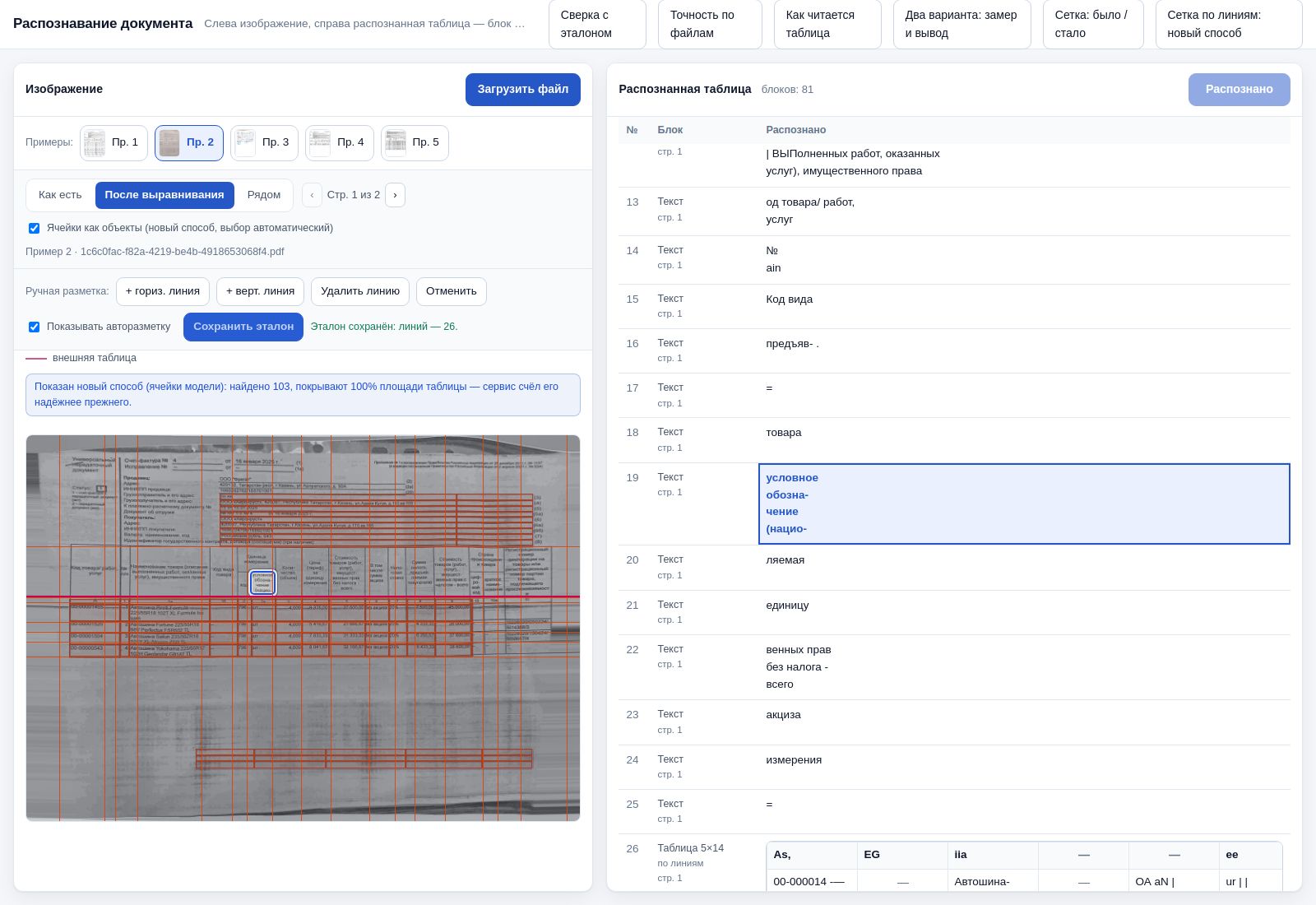1316x905 pixels.
Task: Open 'Сетка по линиям: новый способ'
Action: coord(1229,24)
